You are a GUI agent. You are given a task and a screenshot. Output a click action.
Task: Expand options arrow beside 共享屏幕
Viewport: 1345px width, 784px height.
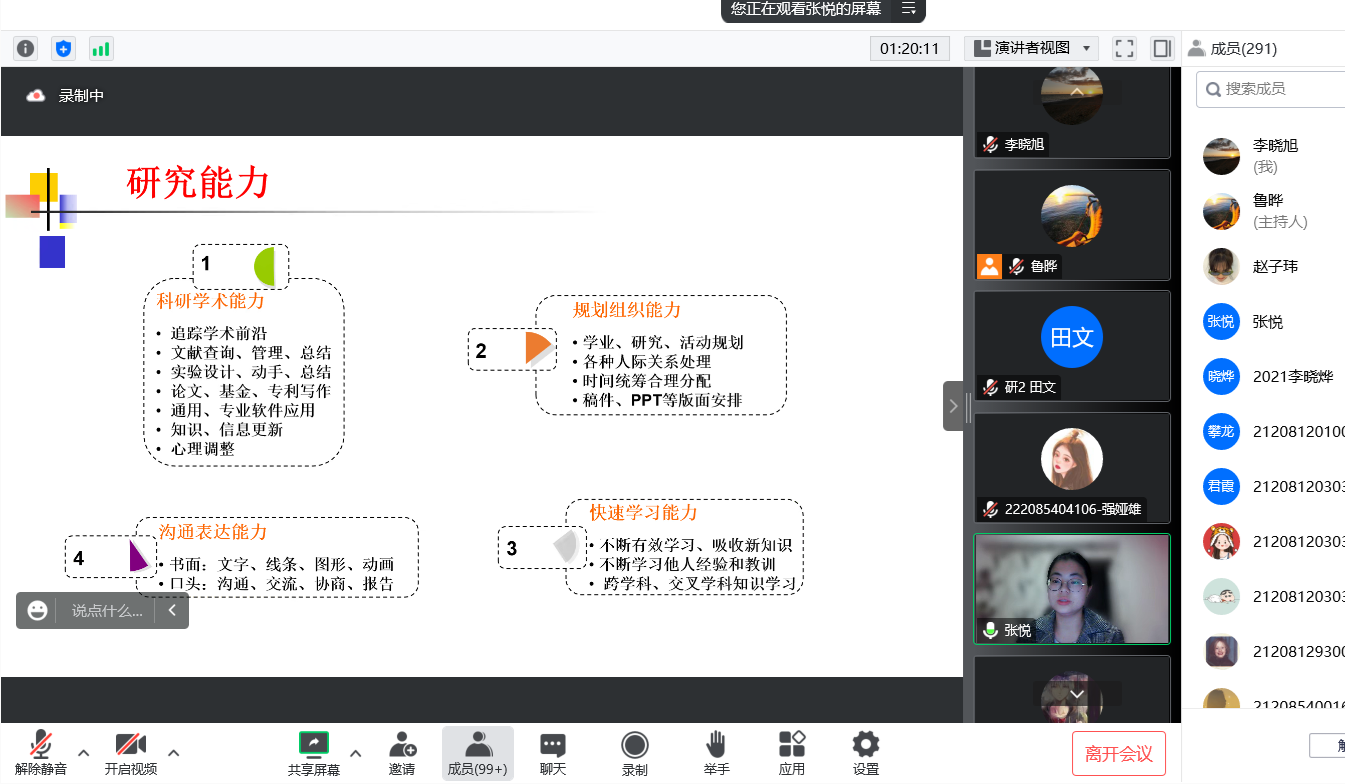[355, 752]
